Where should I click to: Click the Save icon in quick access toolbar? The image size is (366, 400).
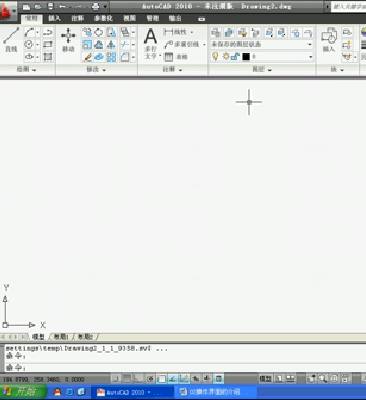(50, 7)
